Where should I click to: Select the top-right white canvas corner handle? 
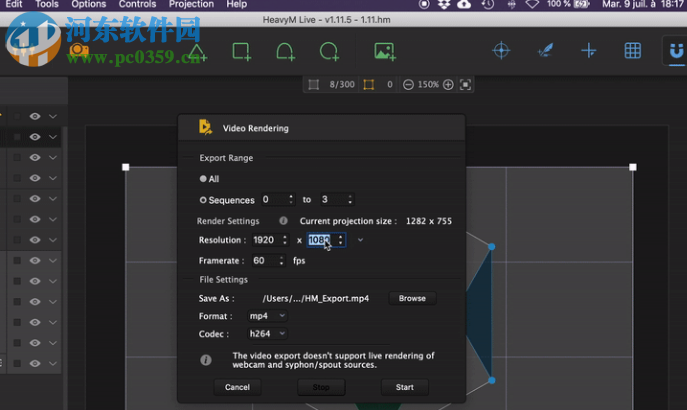633,167
